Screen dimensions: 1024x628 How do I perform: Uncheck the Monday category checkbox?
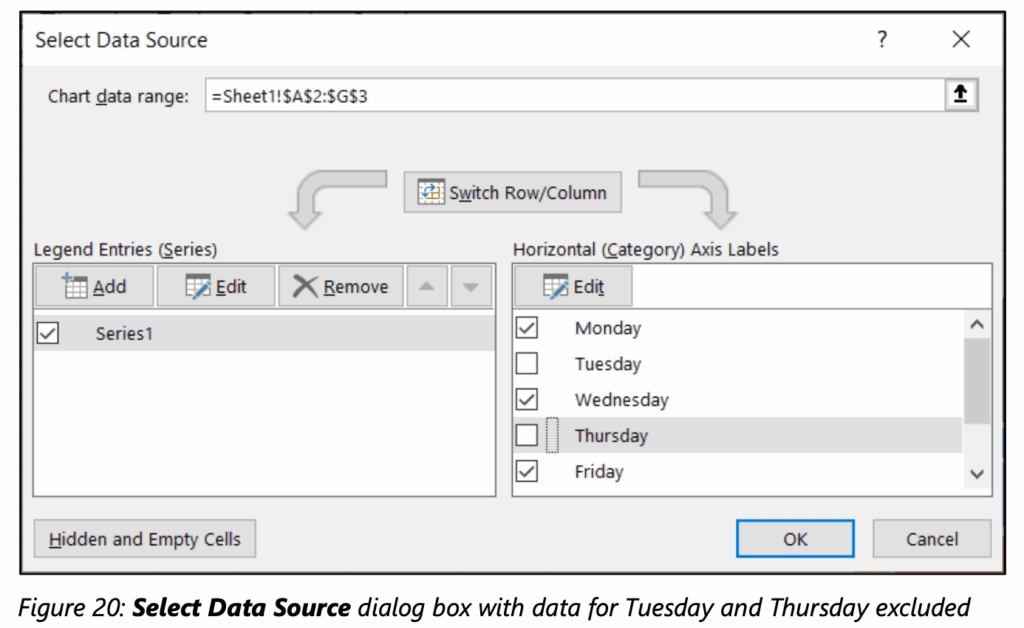click(x=527, y=328)
